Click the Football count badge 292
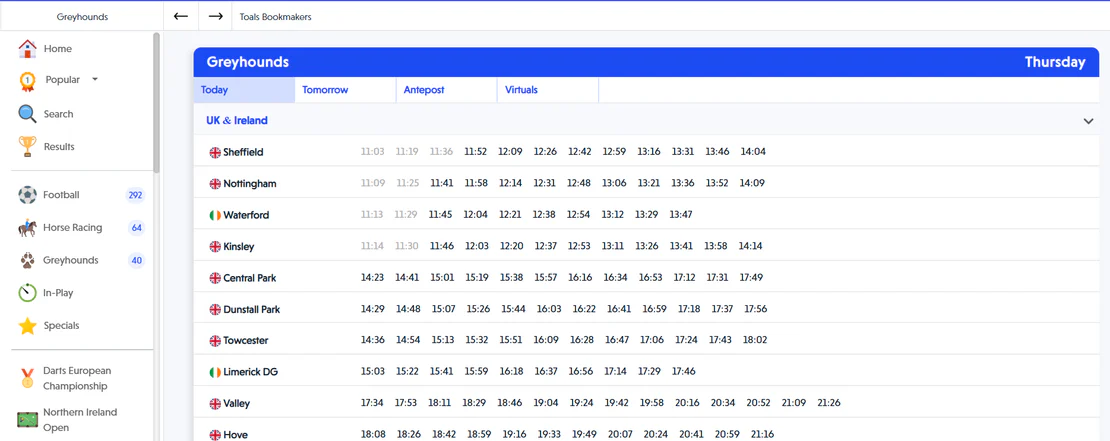The width and height of the screenshot is (1110, 441). point(135,195)
